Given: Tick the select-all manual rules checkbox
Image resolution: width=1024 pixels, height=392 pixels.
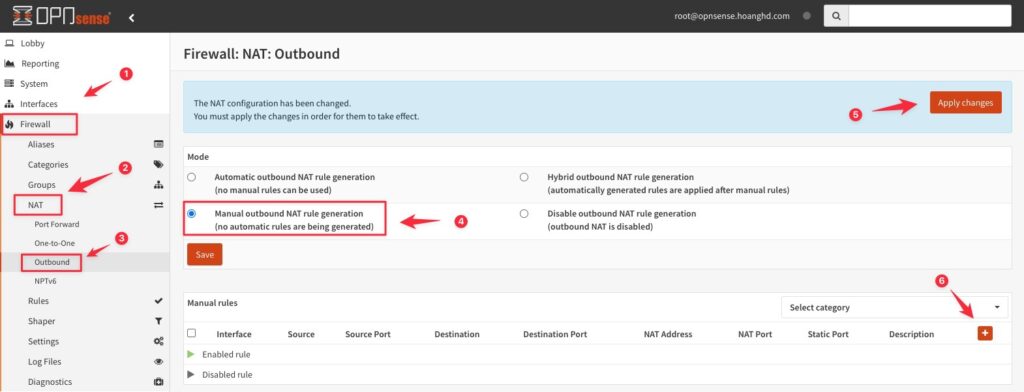Looking at the screenshot, I should click(191, 333).
